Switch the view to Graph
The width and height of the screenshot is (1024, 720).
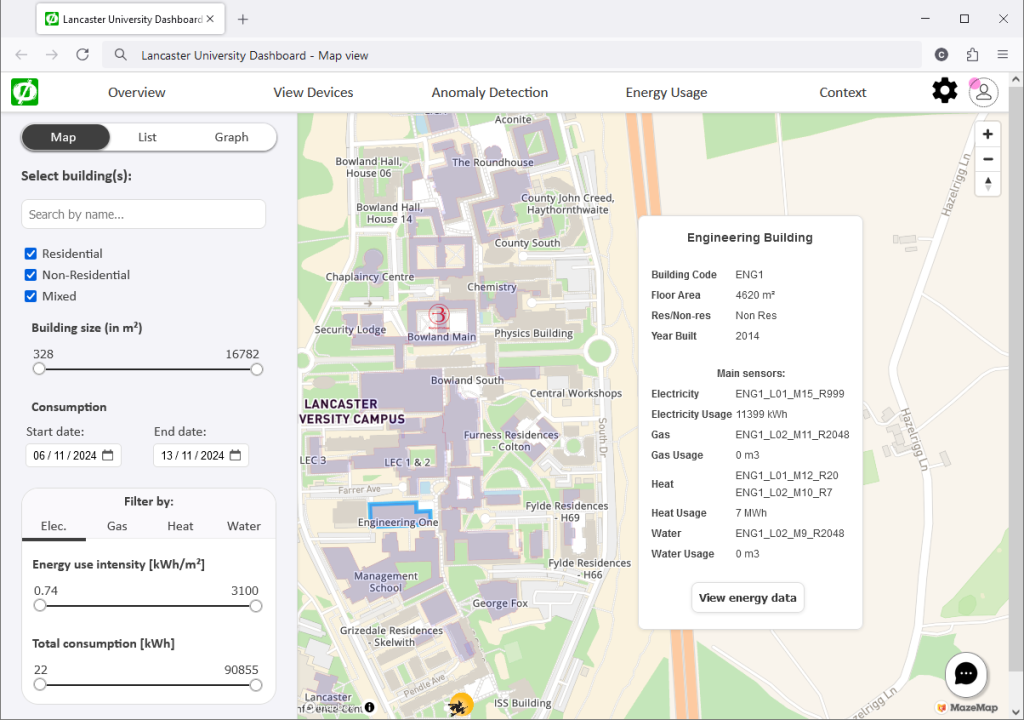click(231, 137)
